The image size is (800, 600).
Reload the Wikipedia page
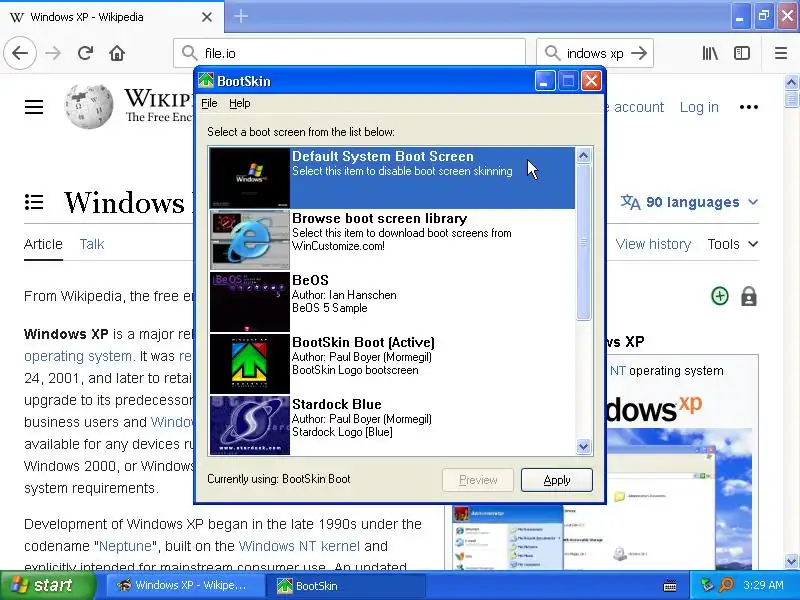[85, 53]
